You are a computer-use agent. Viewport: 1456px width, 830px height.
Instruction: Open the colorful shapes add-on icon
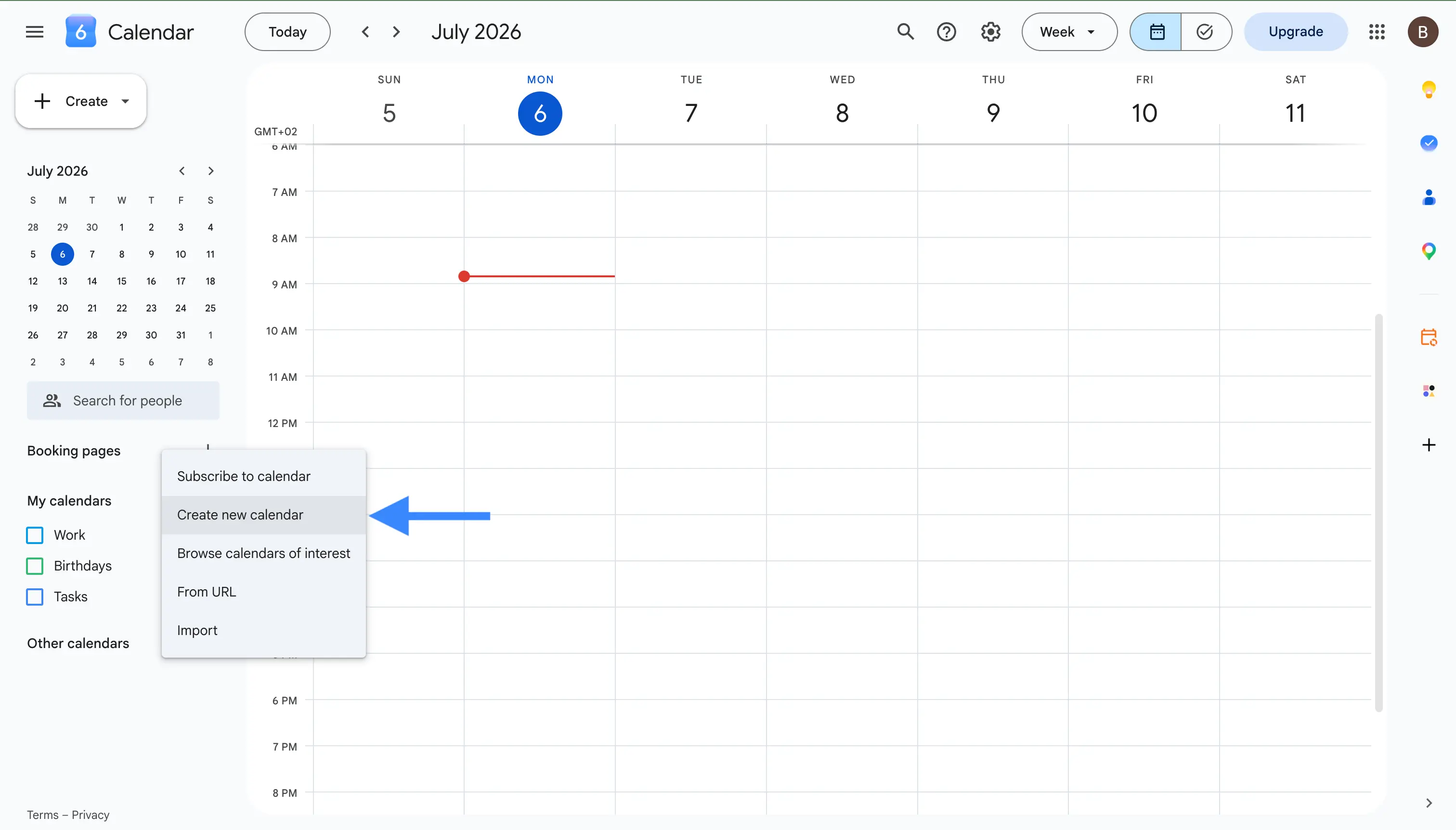coord(1429,391)
